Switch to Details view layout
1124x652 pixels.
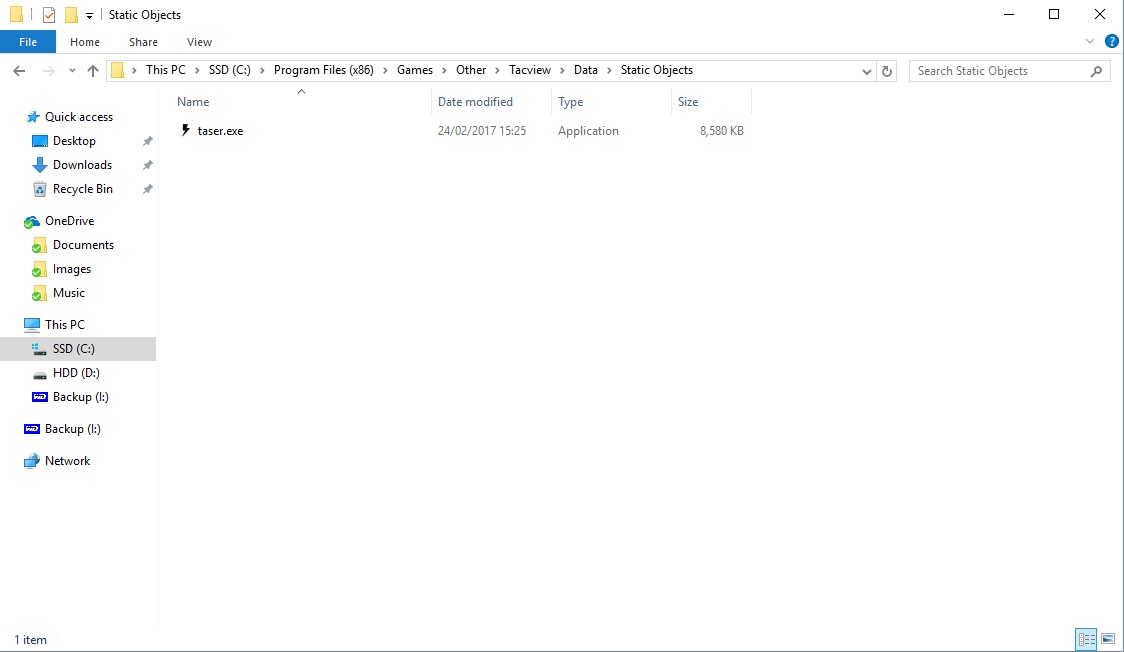(1086, 638)
